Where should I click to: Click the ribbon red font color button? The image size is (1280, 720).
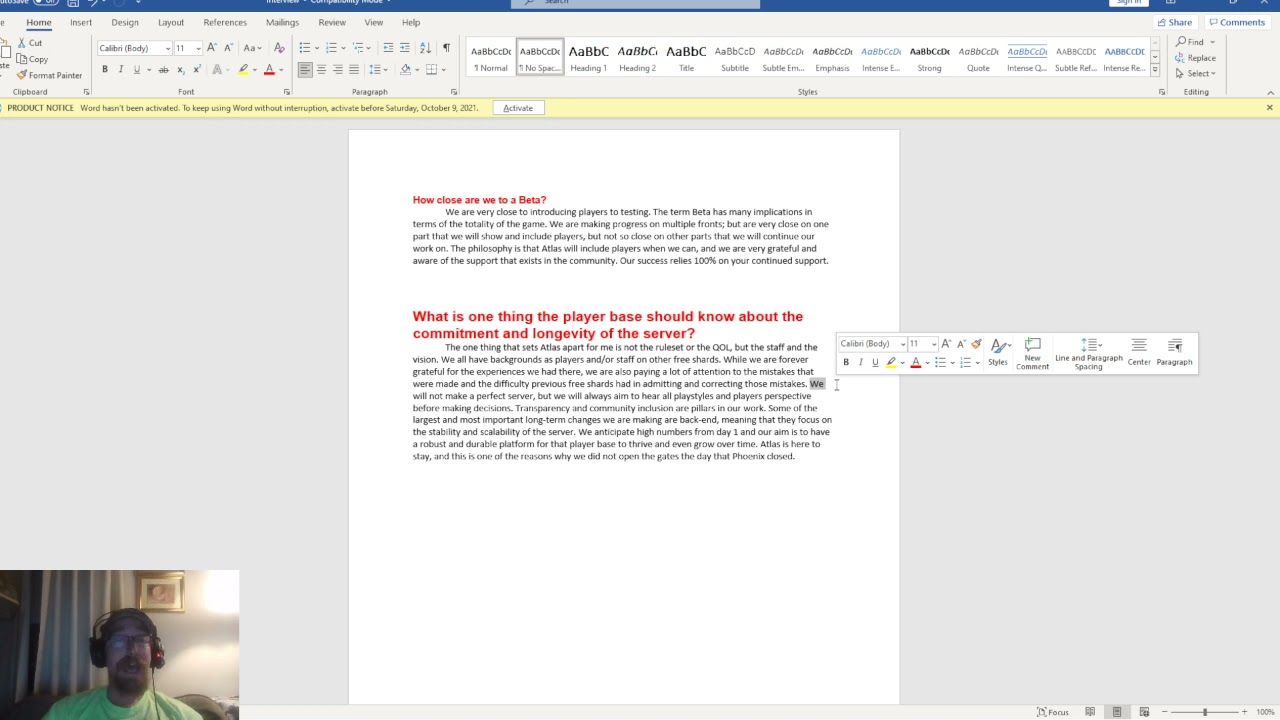click(268, 69)
